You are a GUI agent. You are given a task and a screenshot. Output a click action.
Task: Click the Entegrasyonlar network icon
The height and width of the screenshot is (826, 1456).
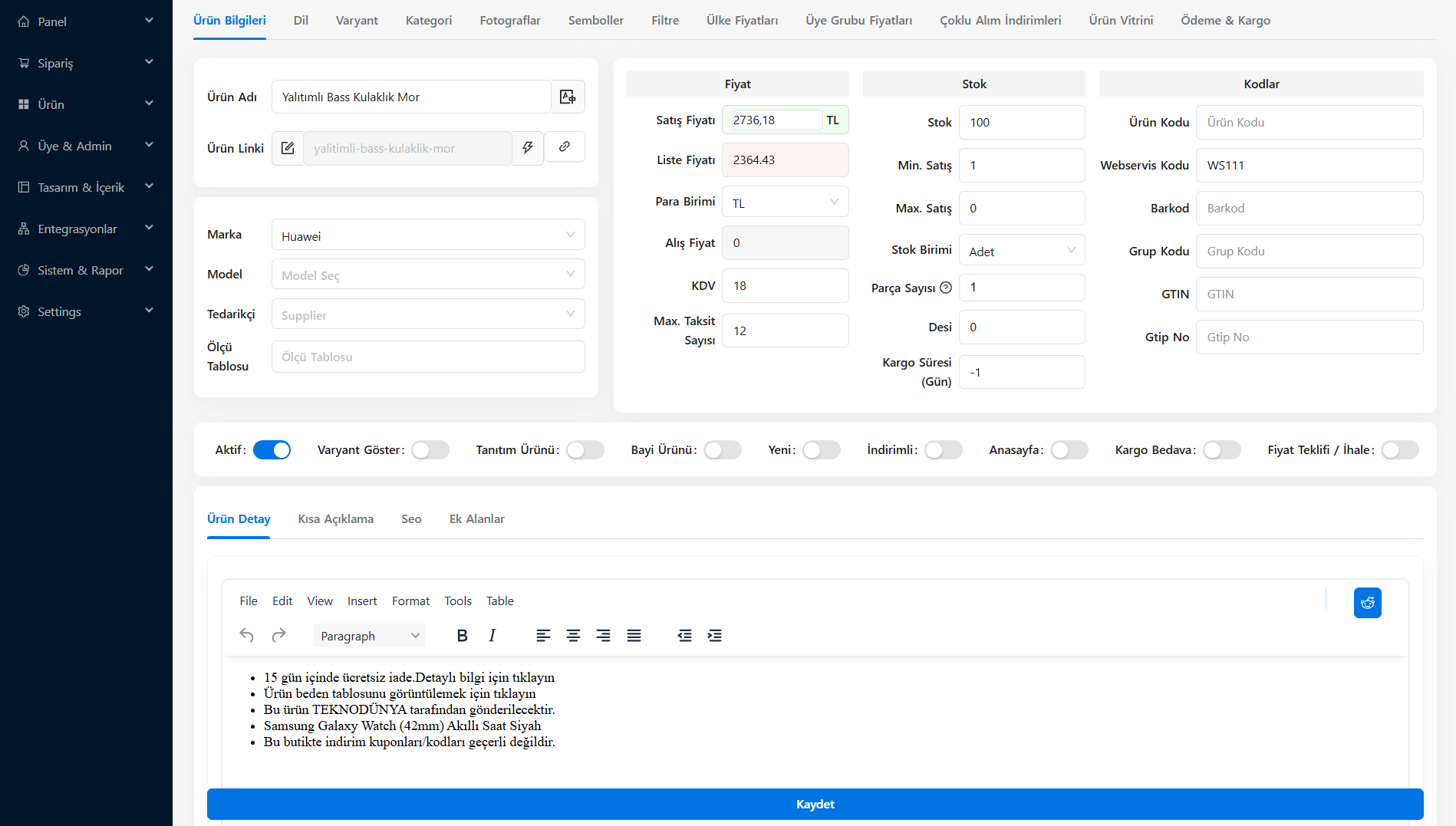(24, 229)
